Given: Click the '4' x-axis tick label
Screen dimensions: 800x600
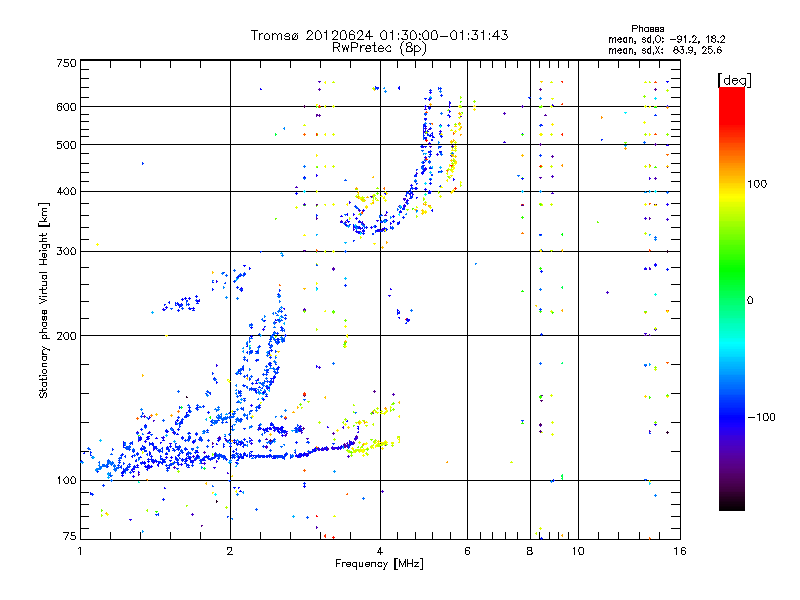Looking at the screenshot, I should point(380,551).
